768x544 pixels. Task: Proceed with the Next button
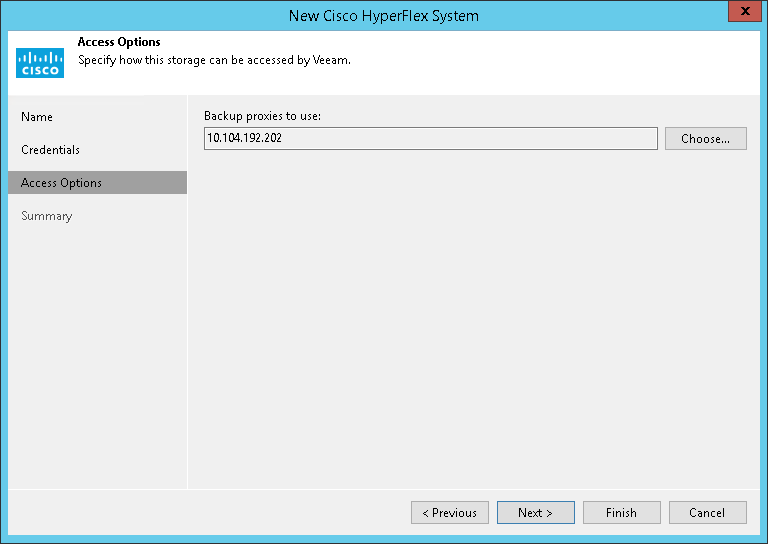536,513
